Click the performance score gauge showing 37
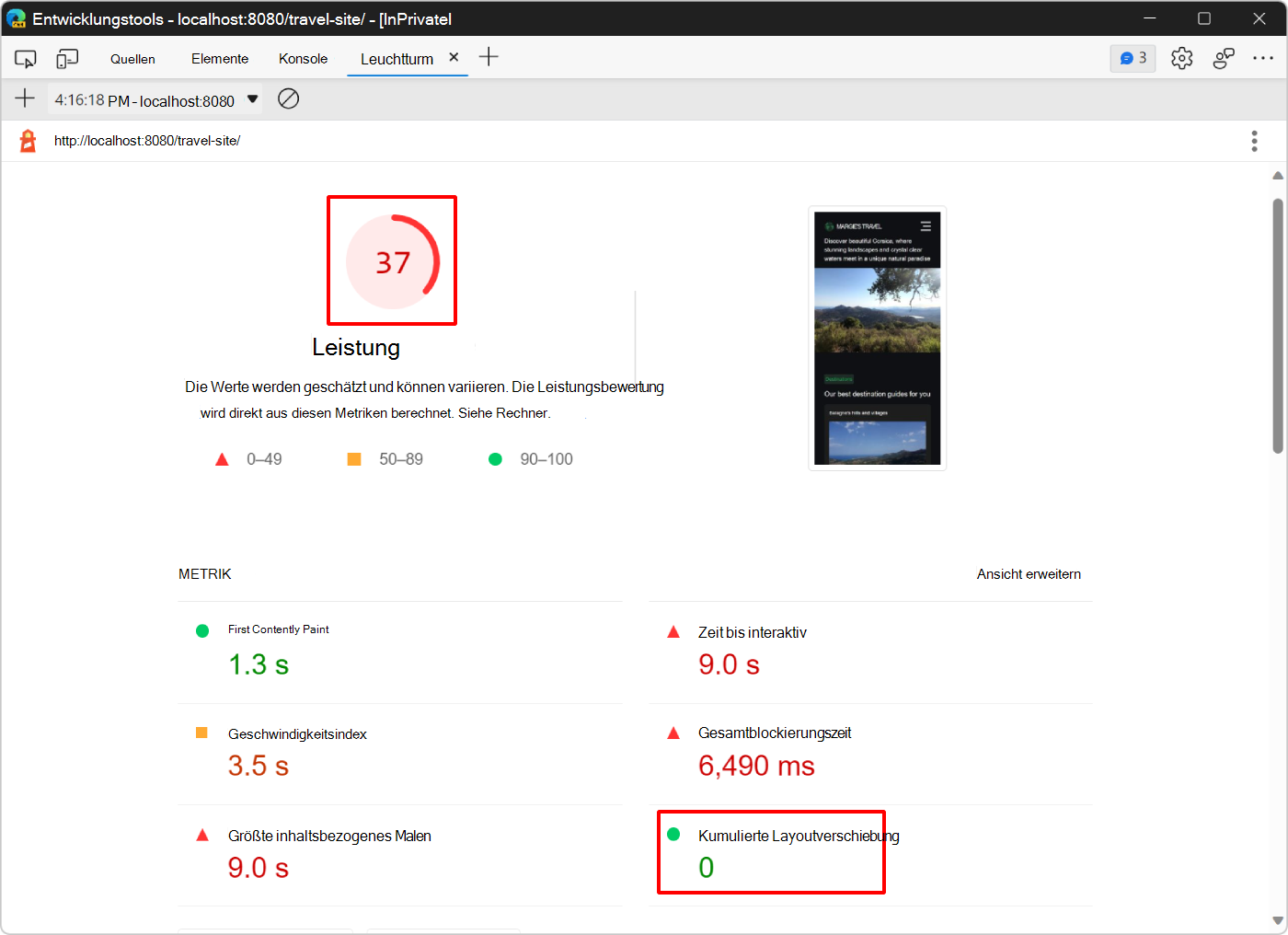This screenshot has width=1288, height=935. [x=392, y=260]
